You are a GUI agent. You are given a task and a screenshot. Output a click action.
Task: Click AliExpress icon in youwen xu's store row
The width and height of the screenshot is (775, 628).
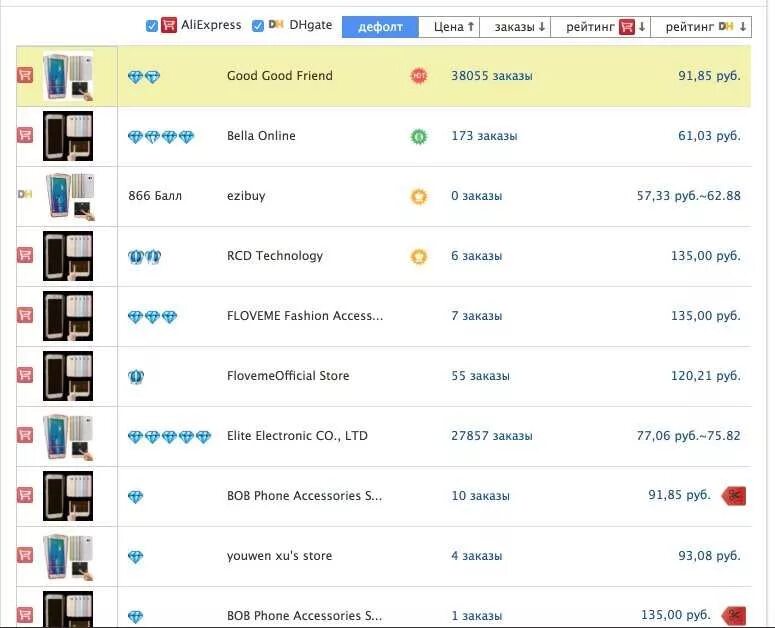tap(25, 555)
